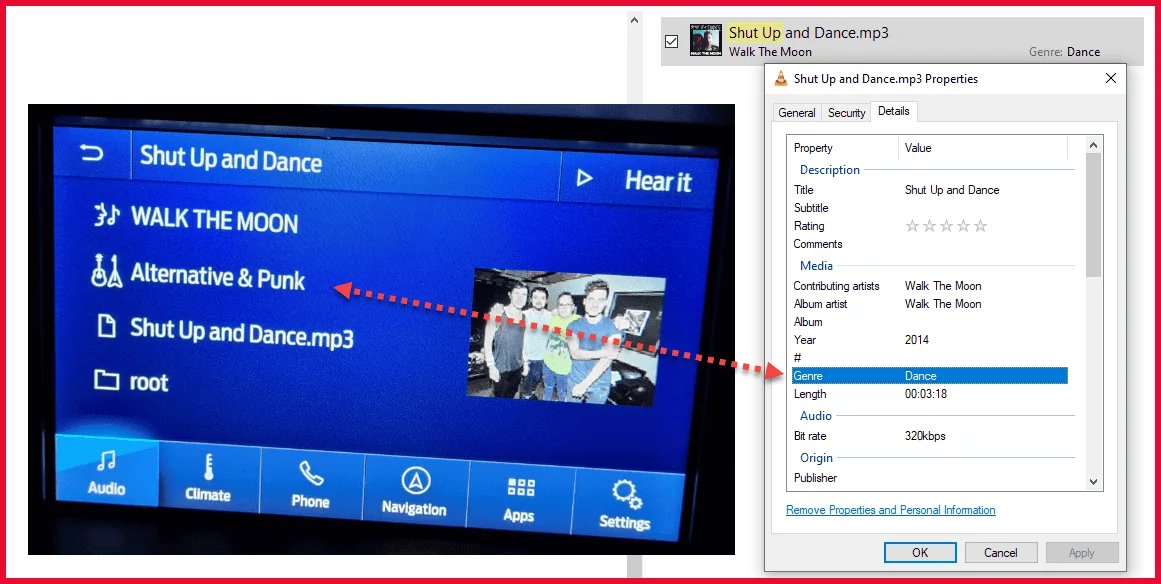Uncheck the Shut Up and Dance.mp3 checkbox

coord(671,41)
